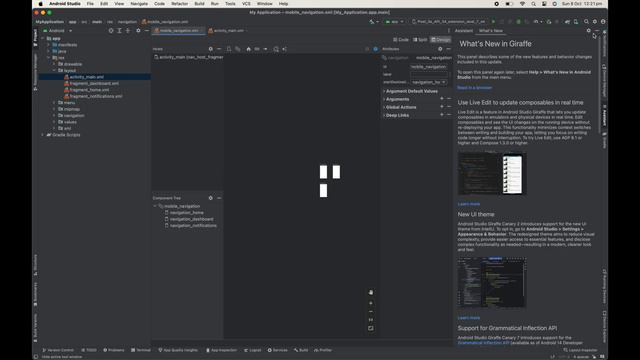
Task: Click the new destination icon in navigation toolbar
Action: click(229, 49)
